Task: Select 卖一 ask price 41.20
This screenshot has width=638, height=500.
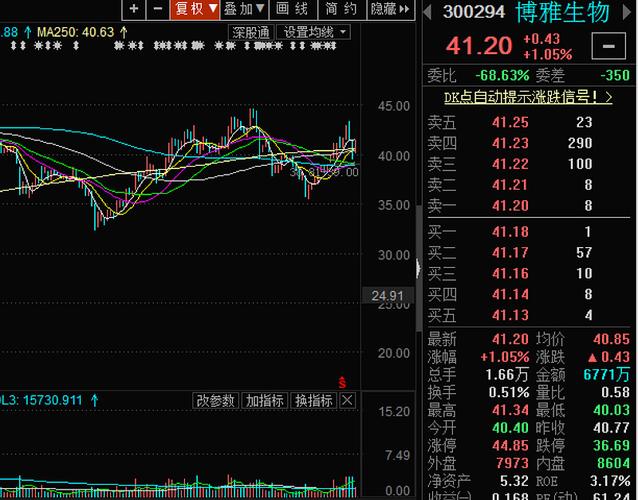Action: (x=510, y=205)
